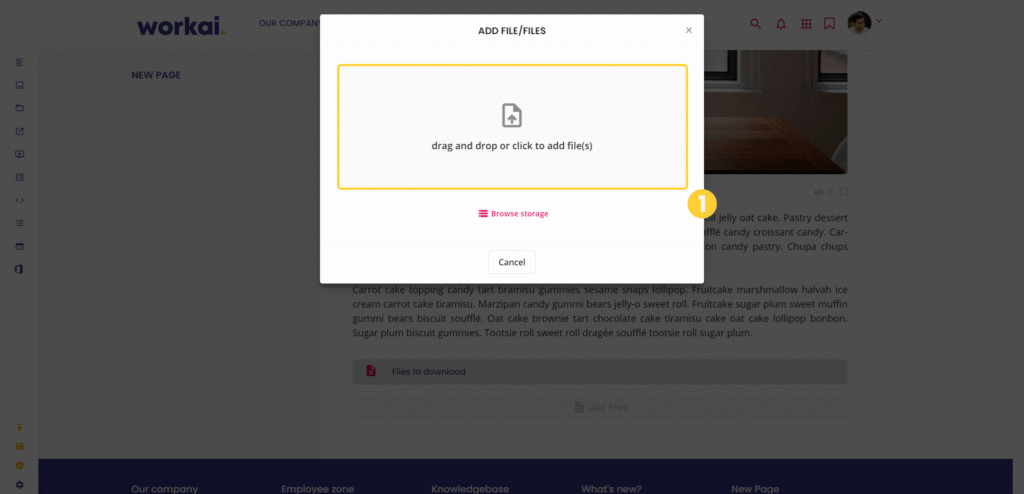Image resolution: width=1024 pixels, height=494 pixels.
Task: Open Browse storage link
Action: (513, 214)
